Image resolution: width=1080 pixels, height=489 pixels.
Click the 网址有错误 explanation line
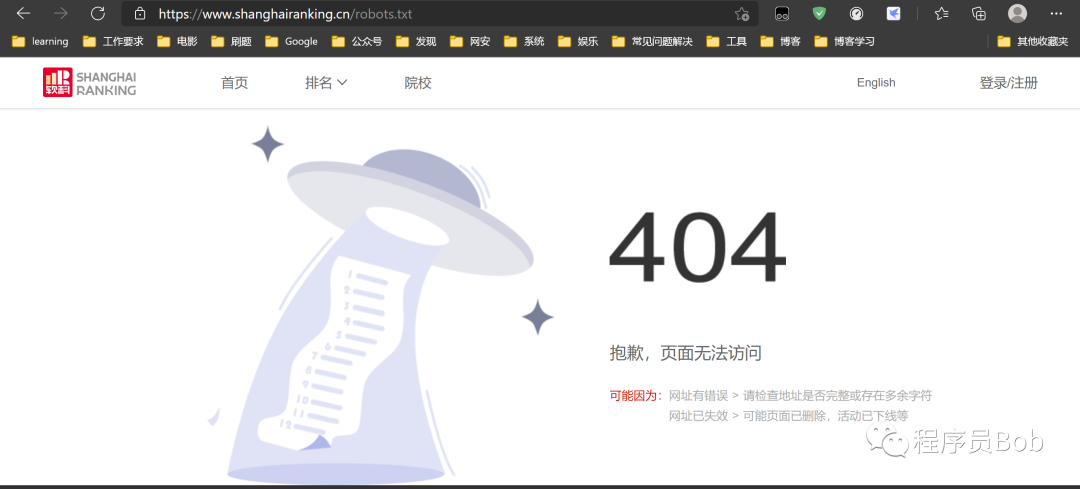(x=800, y=395)
